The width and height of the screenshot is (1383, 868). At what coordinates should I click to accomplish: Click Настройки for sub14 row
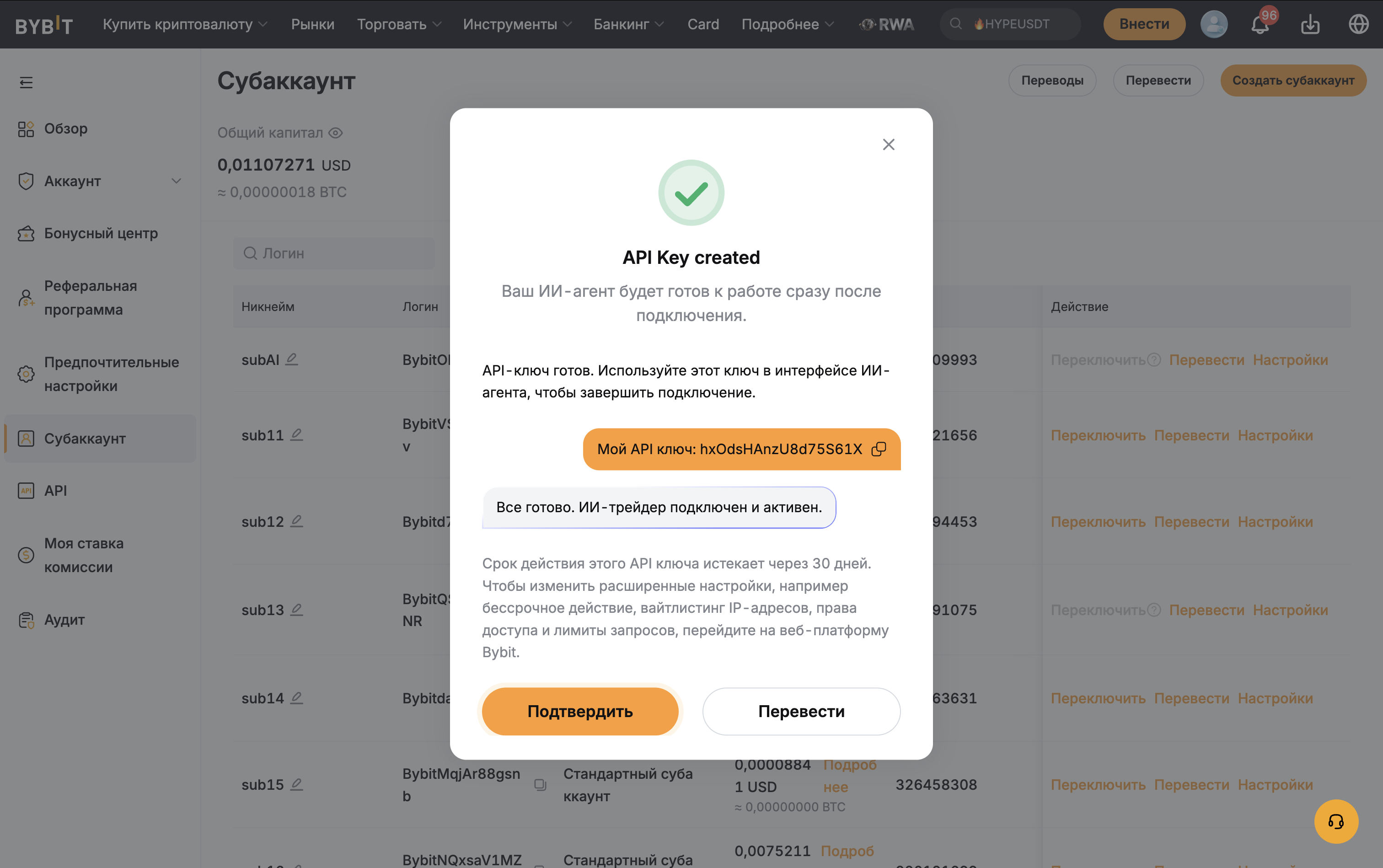(1275, 699)
